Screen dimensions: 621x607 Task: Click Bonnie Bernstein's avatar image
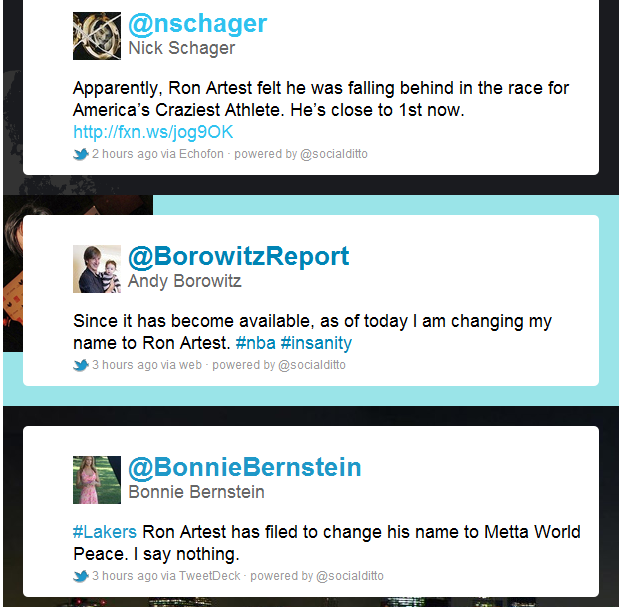pyautogui.click(x=97, y=480)
